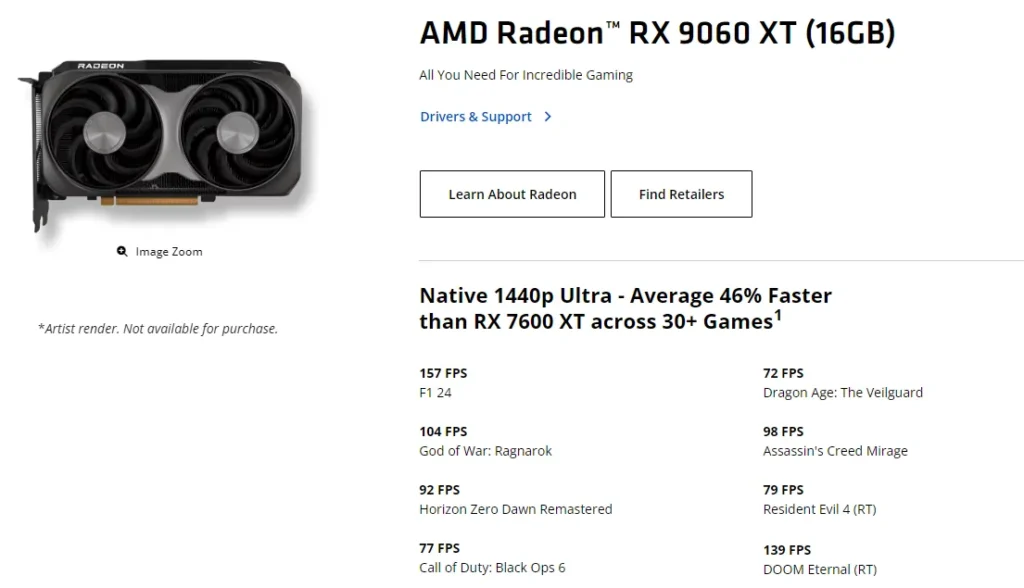Select the F1 24 FPS entry
This screenshot has height=588, width=1024.
point(443,382)
